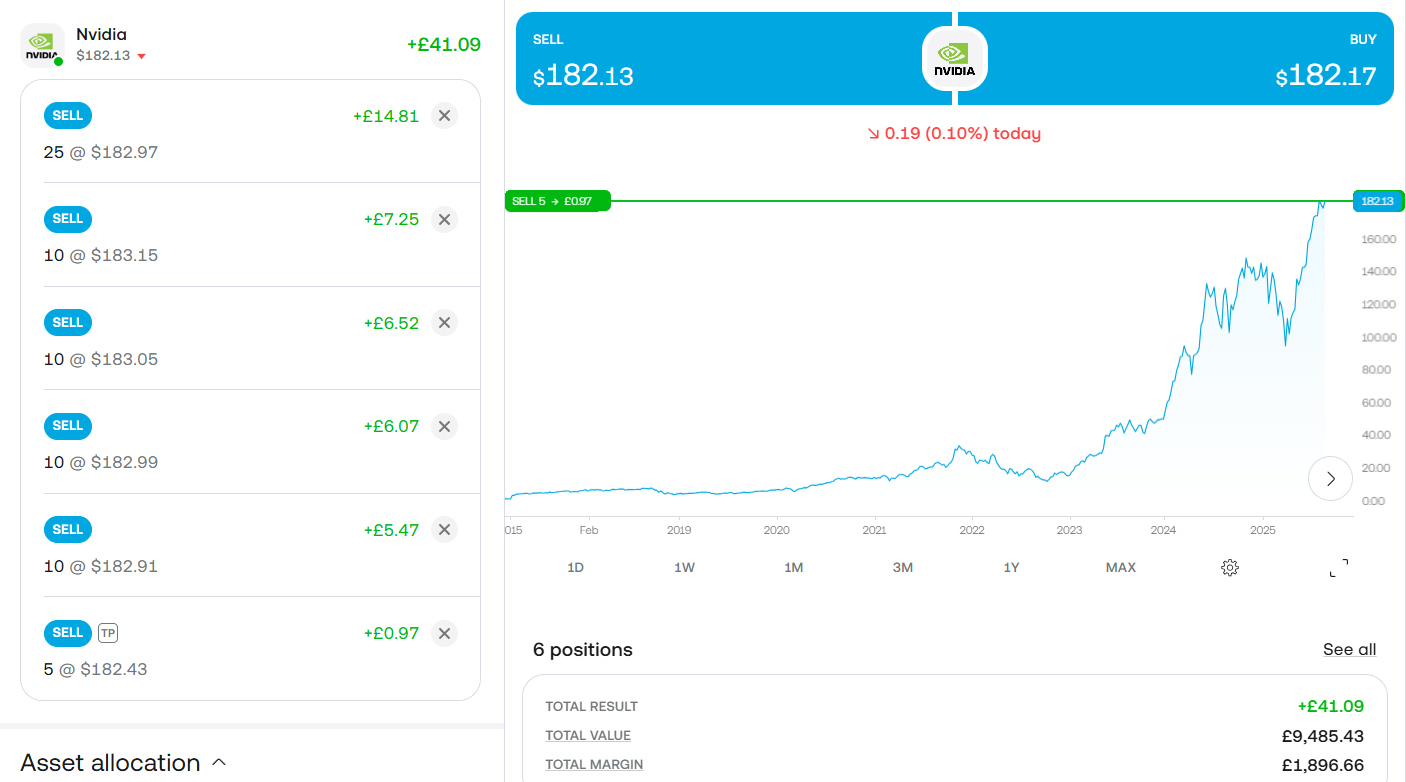Click the TP badge on the 5-share position
This screenshot has width=1406, height=782.
(x=108, y=633)
